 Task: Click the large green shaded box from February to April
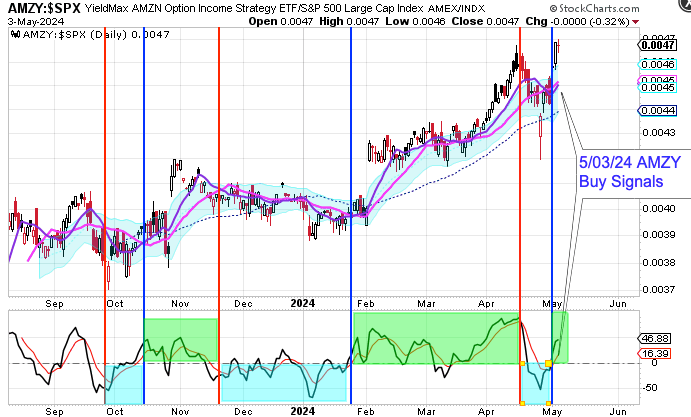coord(436,338)
